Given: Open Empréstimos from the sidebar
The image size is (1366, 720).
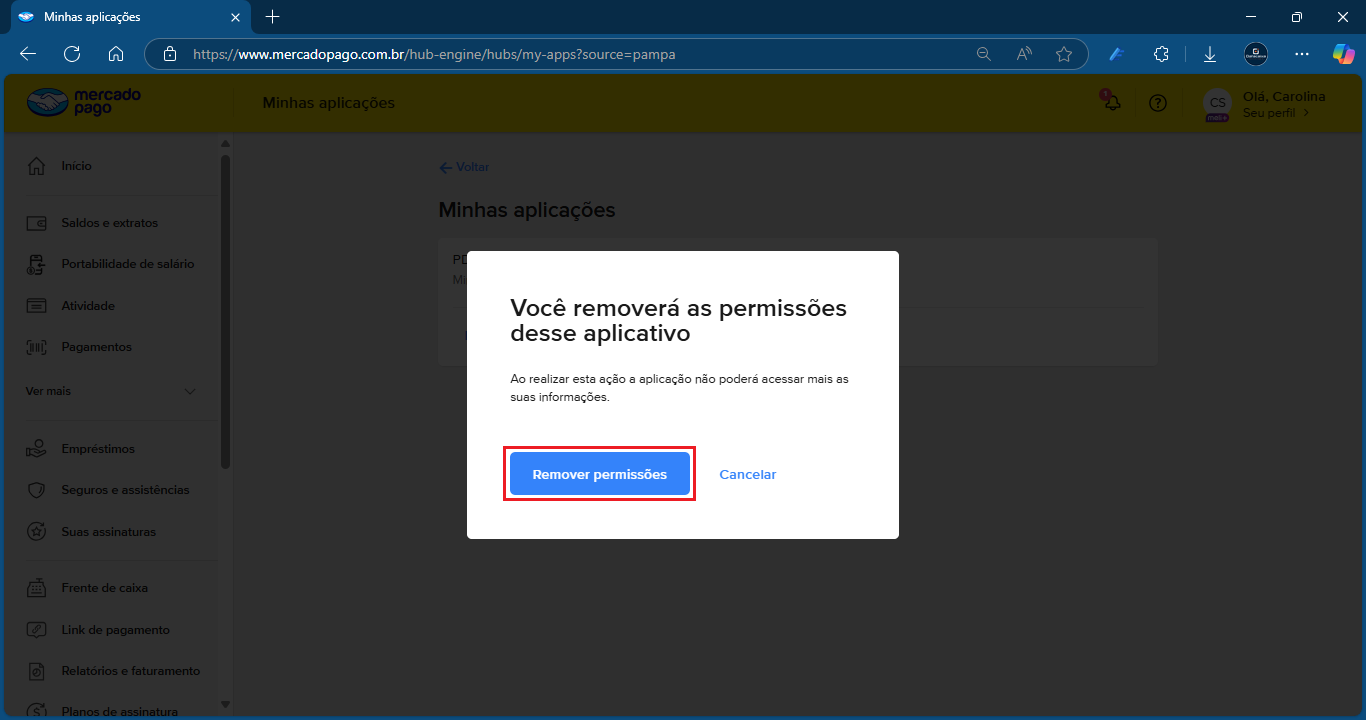Looking at the screenshot, I should [x=97, y=449].
